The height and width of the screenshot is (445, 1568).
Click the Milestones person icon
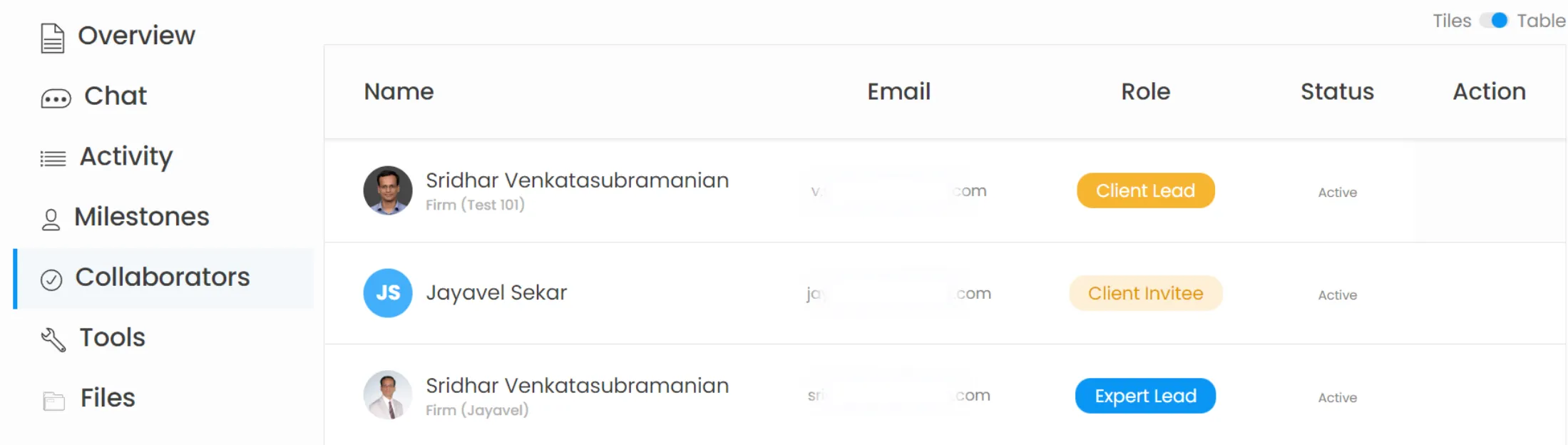(x=51, y=220)
